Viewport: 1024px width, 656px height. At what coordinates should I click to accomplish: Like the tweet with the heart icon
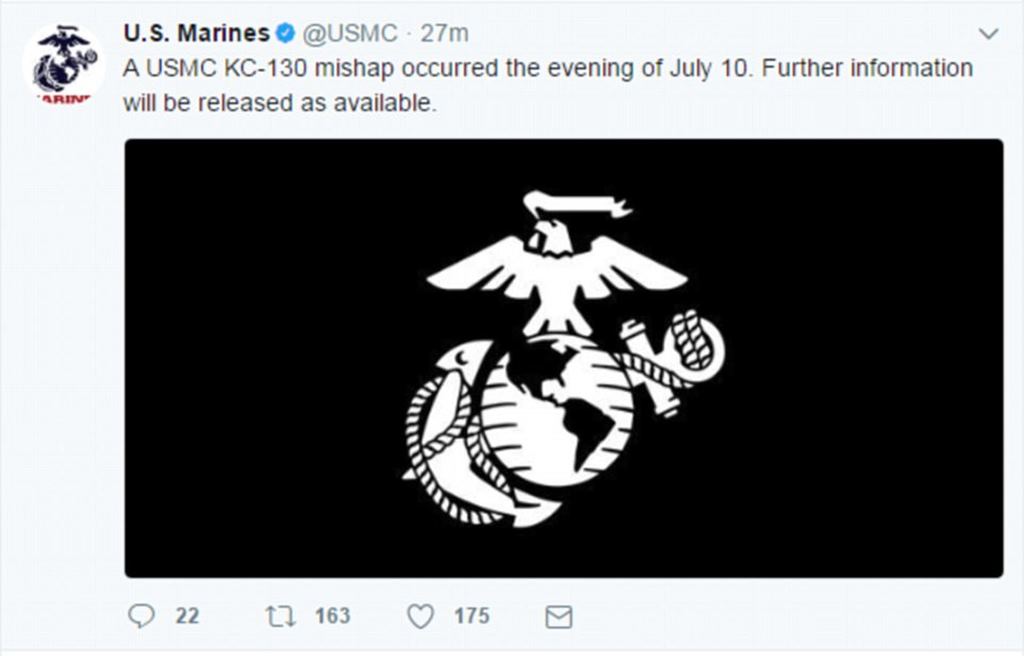[420, 616]
